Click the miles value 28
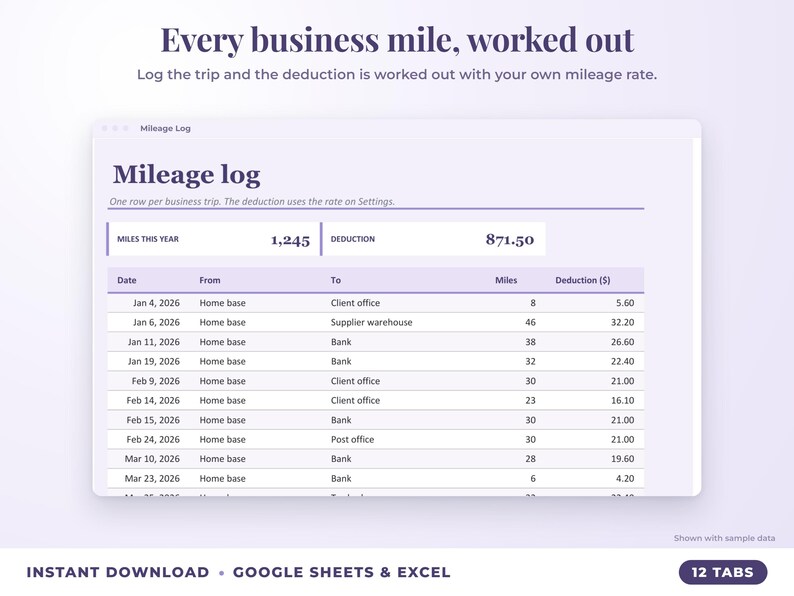The image size is (794, 596). pyautogui.click(x=530, y=459)
